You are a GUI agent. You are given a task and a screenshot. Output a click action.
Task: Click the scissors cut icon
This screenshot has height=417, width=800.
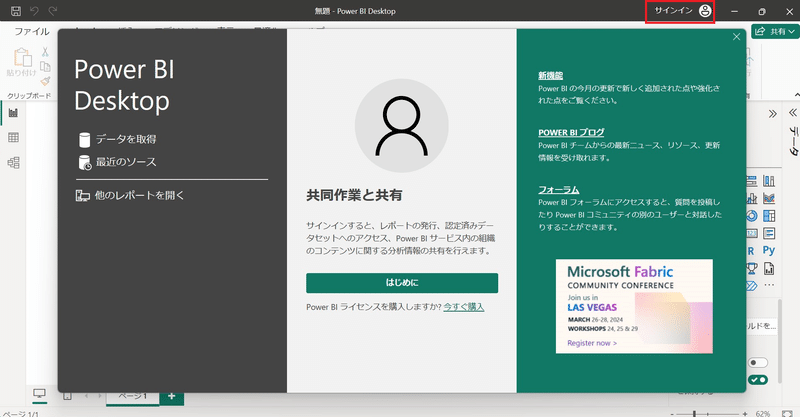(45, 52)
